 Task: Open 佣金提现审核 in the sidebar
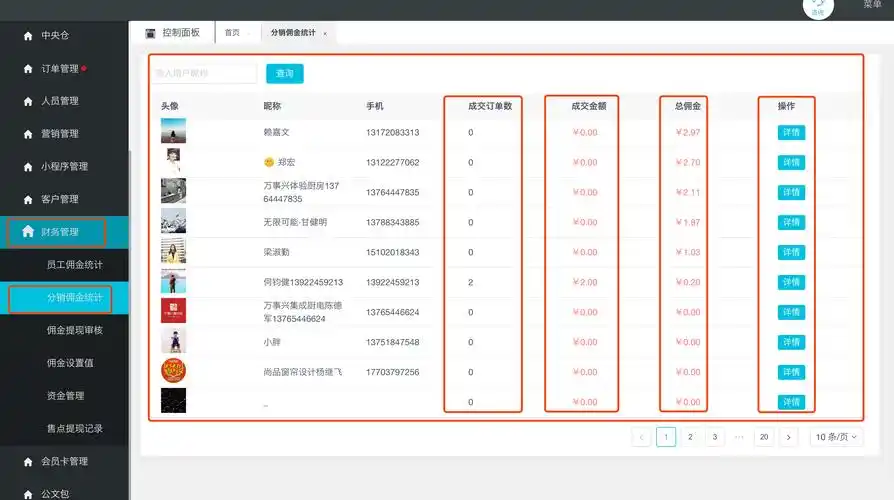tap(74, 330)
